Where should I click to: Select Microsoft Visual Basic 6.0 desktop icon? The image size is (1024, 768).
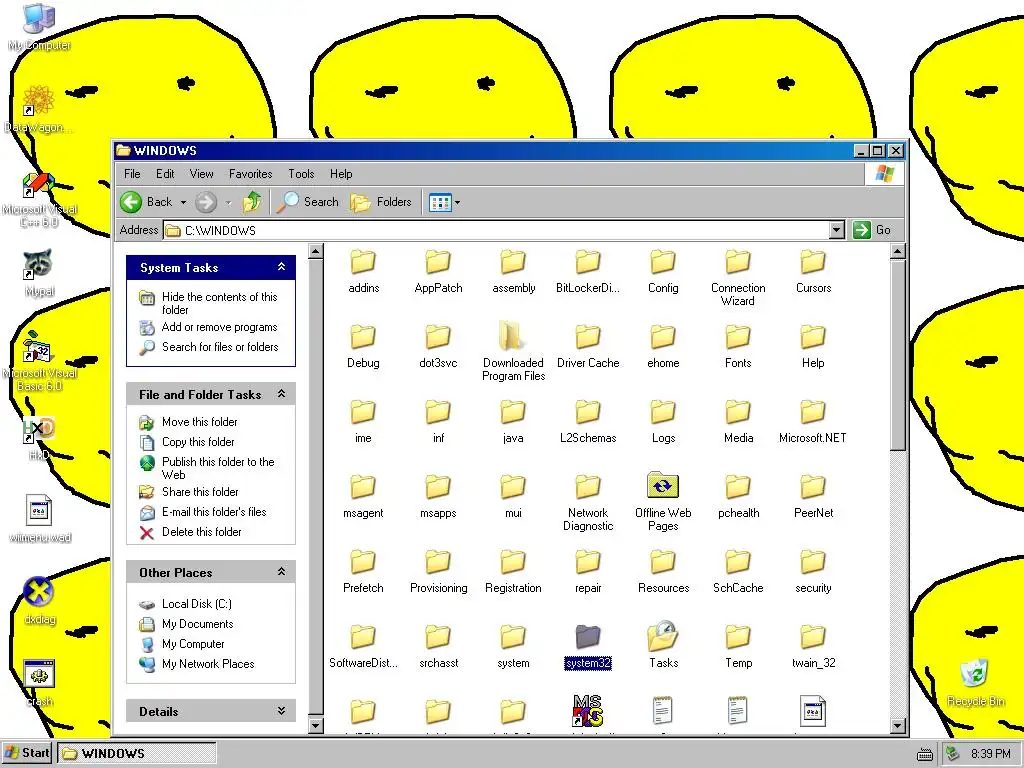(x=39, y=360)
